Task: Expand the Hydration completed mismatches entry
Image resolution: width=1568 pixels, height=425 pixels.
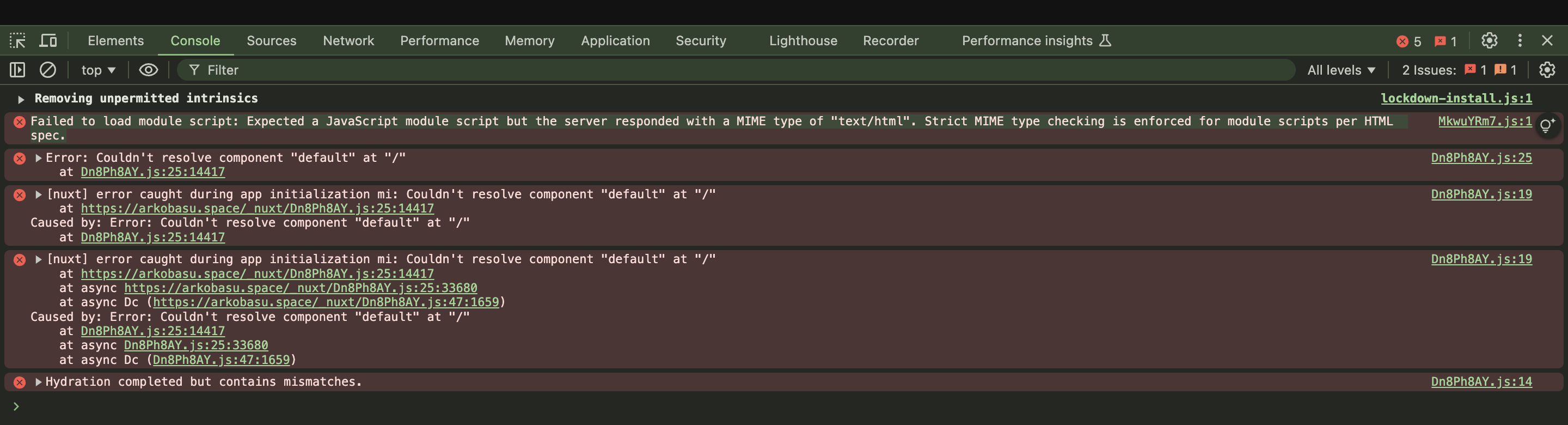Action: point(38,382)
